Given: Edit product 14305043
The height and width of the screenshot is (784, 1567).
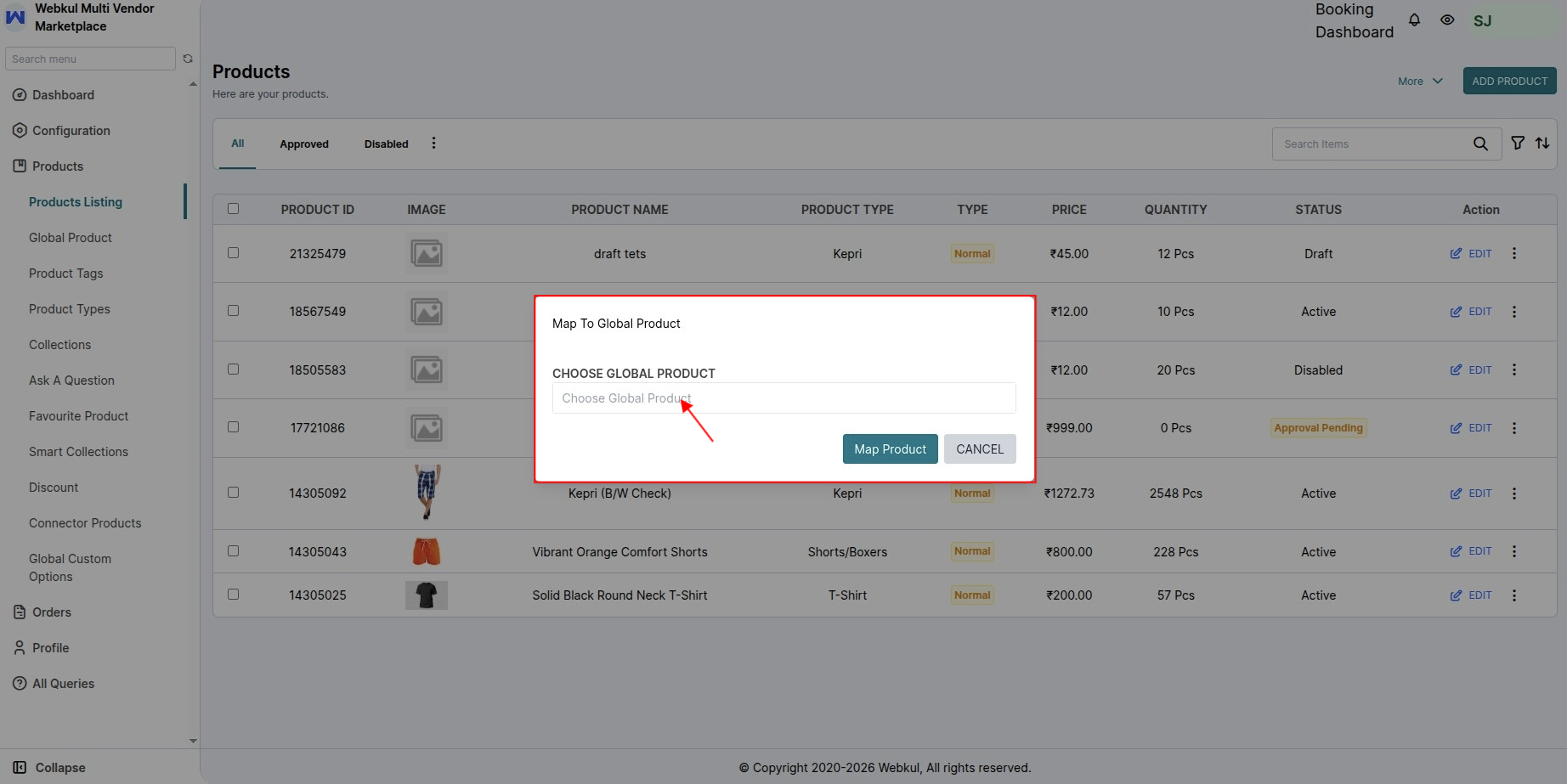Looking at the screenshot, I should [1471, 551].
